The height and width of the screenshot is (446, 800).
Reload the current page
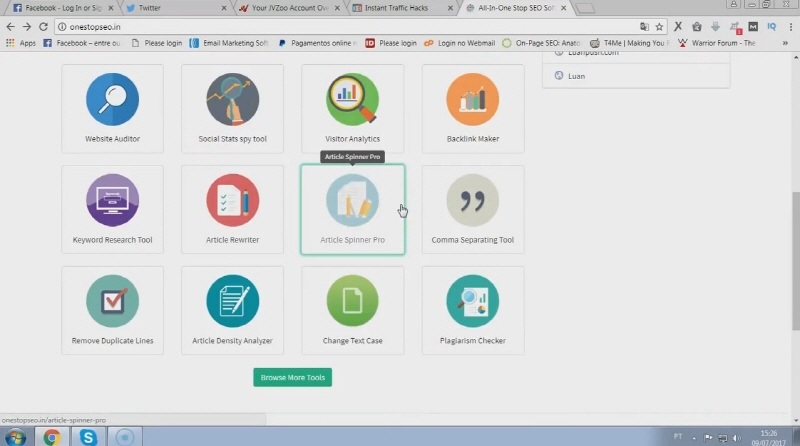click(x=43, y=27)
